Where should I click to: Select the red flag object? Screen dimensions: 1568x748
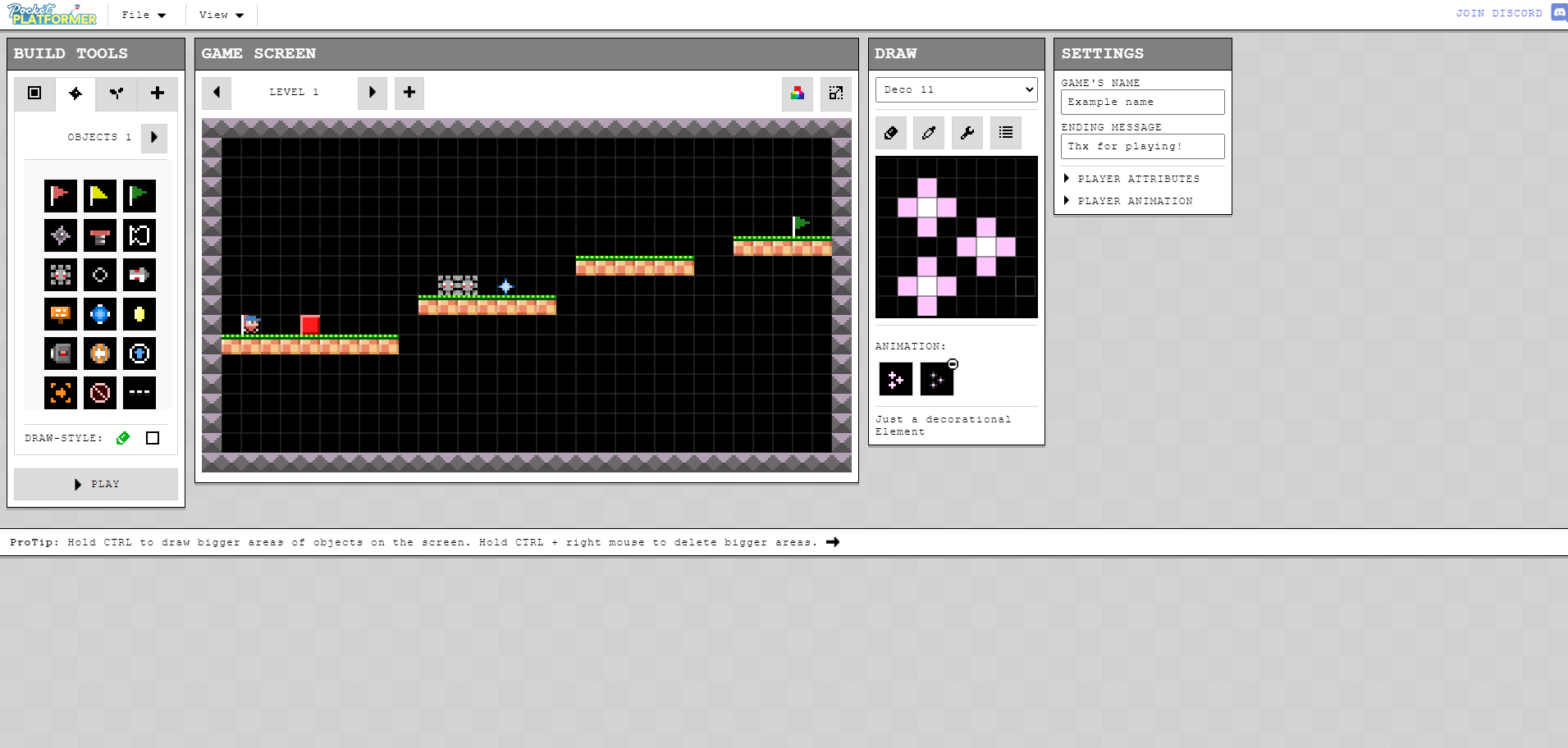click(x=61, y=195)
